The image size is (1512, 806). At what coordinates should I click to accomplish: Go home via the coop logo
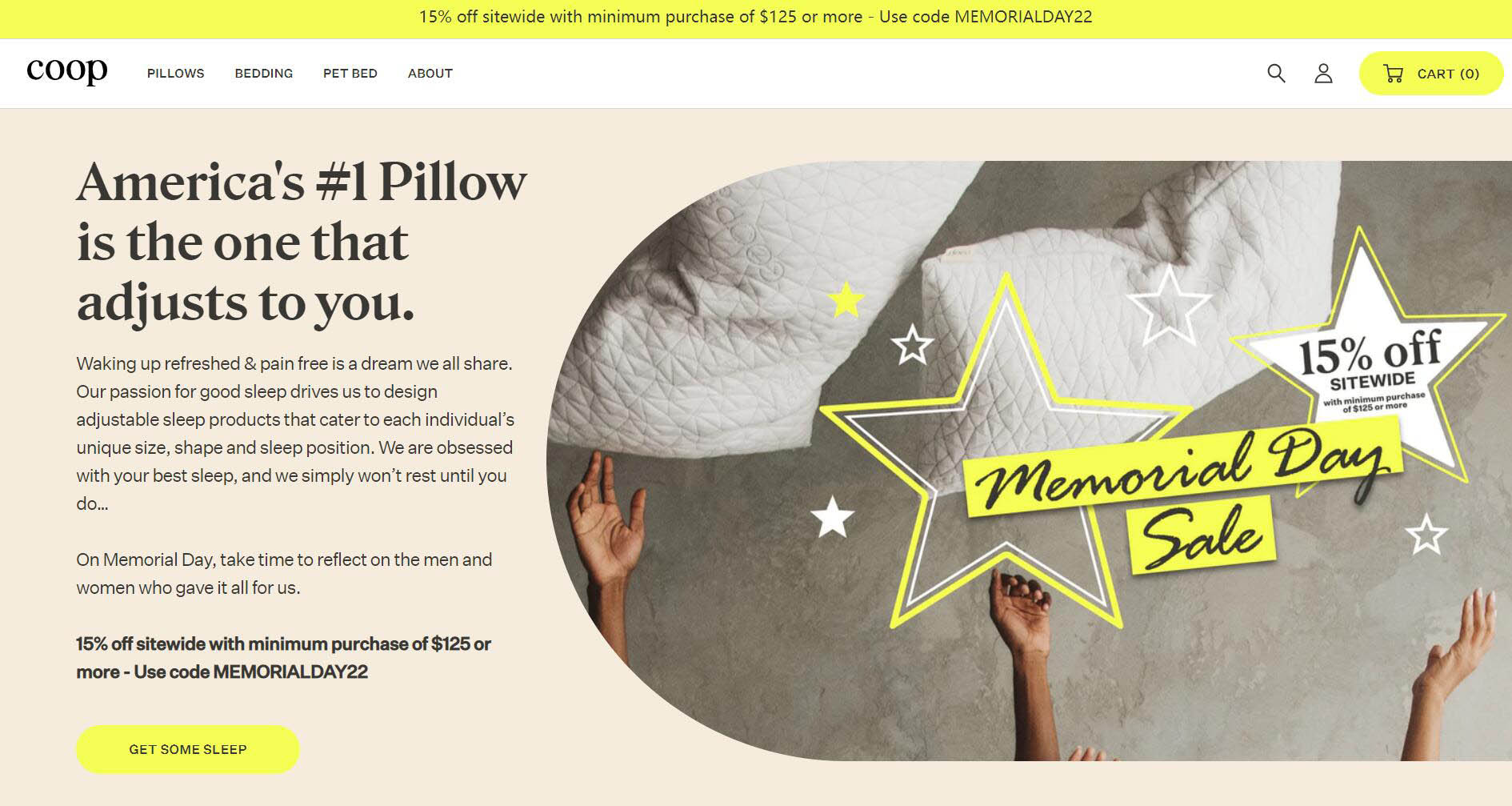(x=67, y=71)
